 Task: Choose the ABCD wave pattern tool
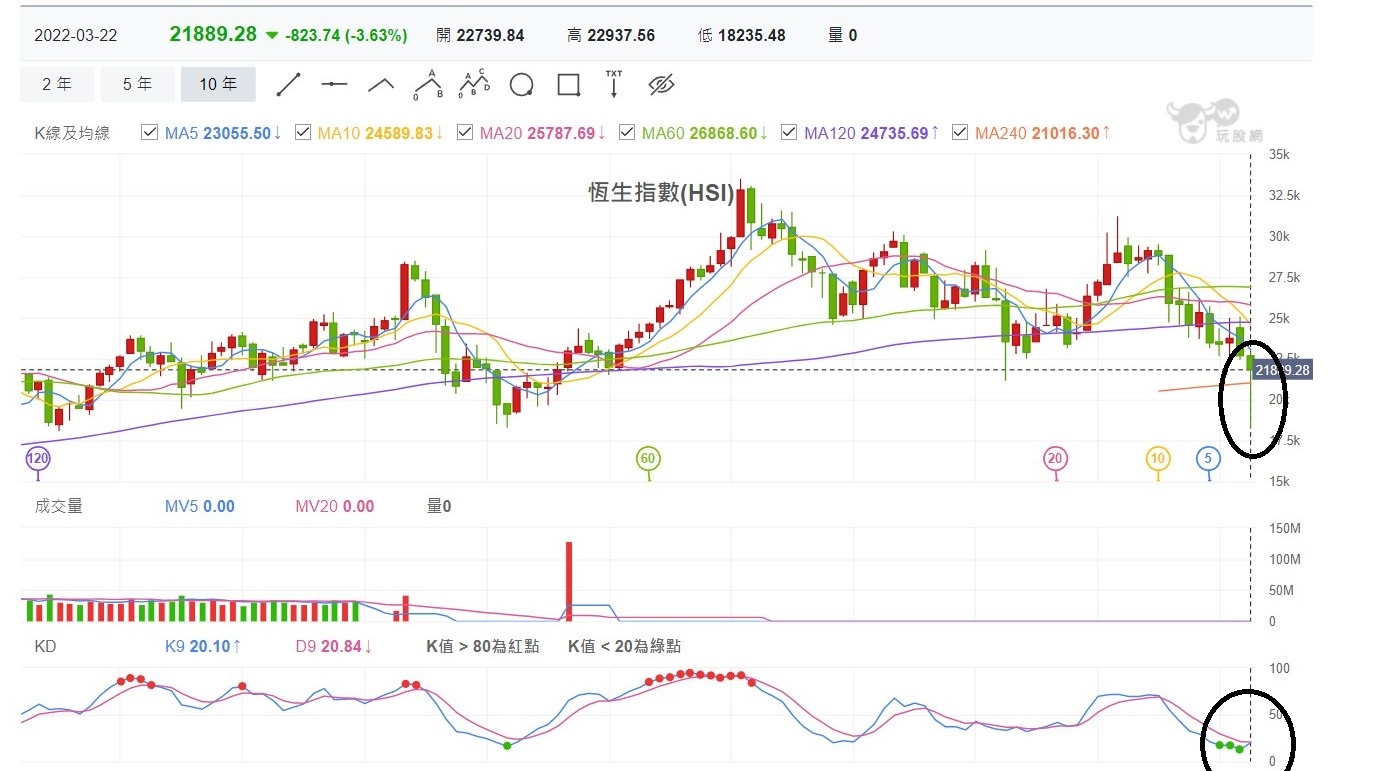[474, 85]
